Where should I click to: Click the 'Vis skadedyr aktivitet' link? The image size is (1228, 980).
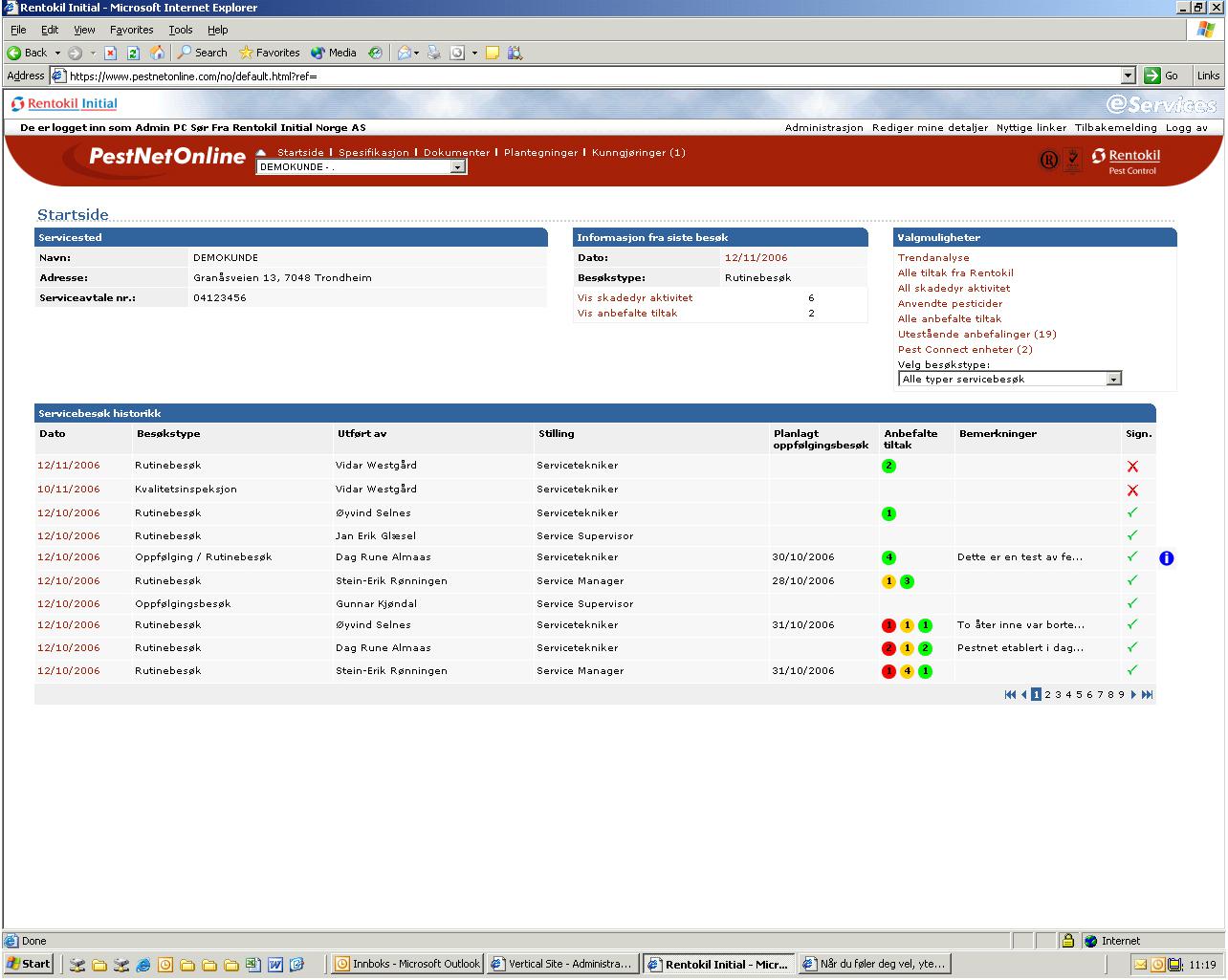point(634,298)
